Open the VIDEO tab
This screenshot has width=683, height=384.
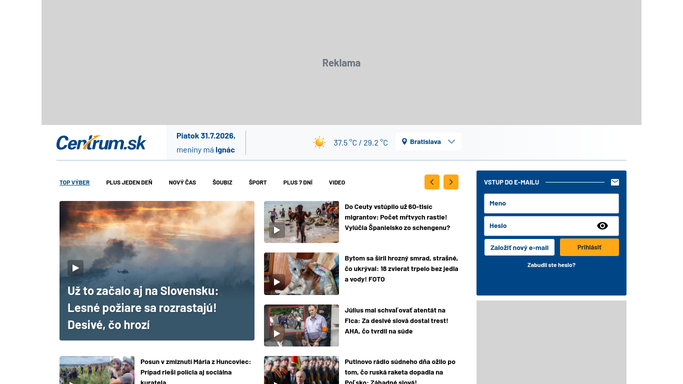(x=337, y=182)
